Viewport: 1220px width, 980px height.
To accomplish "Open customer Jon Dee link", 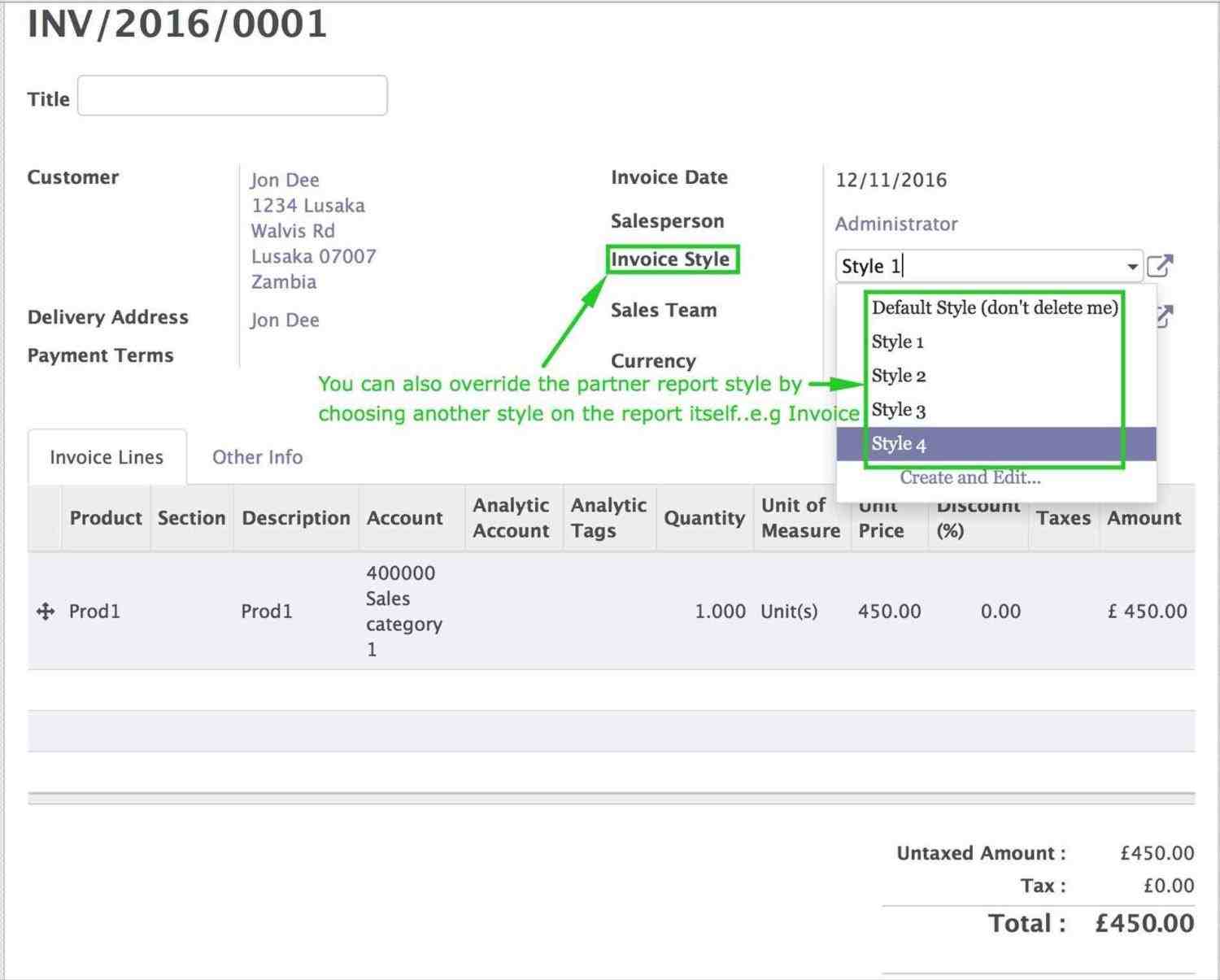I will (x=285, y=180).
